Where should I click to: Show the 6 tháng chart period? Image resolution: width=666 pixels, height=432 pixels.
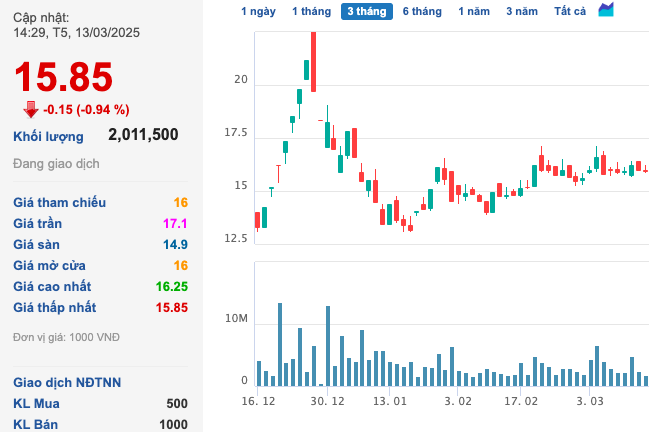coord(422,11)
